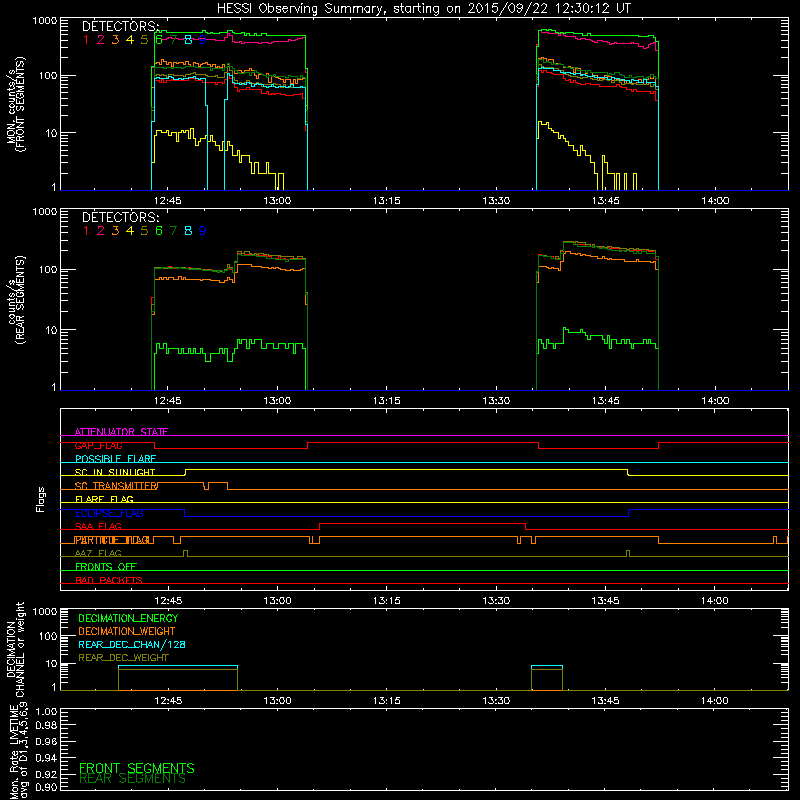Click the '10' y-axis value on decimation plot

click(51, 664)
